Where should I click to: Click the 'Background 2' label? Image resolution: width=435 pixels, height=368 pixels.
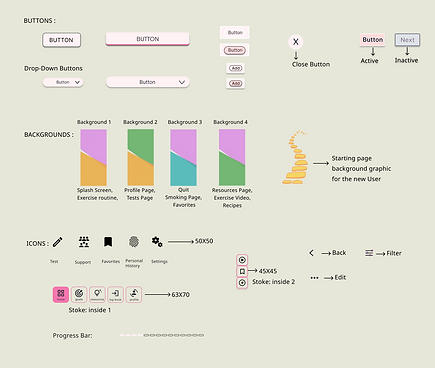(x=140, y=122)
